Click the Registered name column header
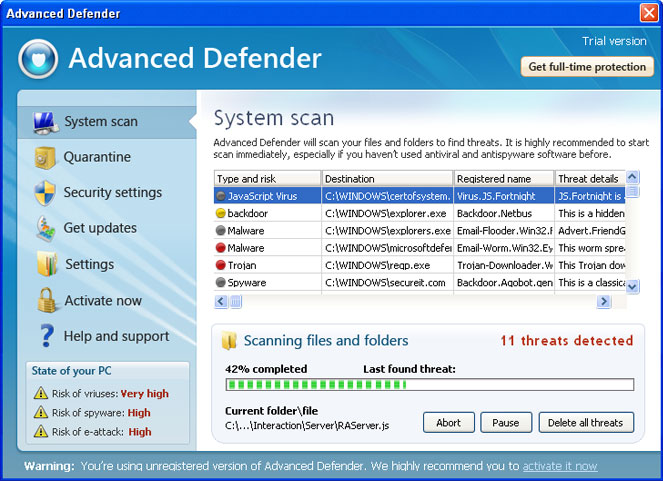 point(504,179)
